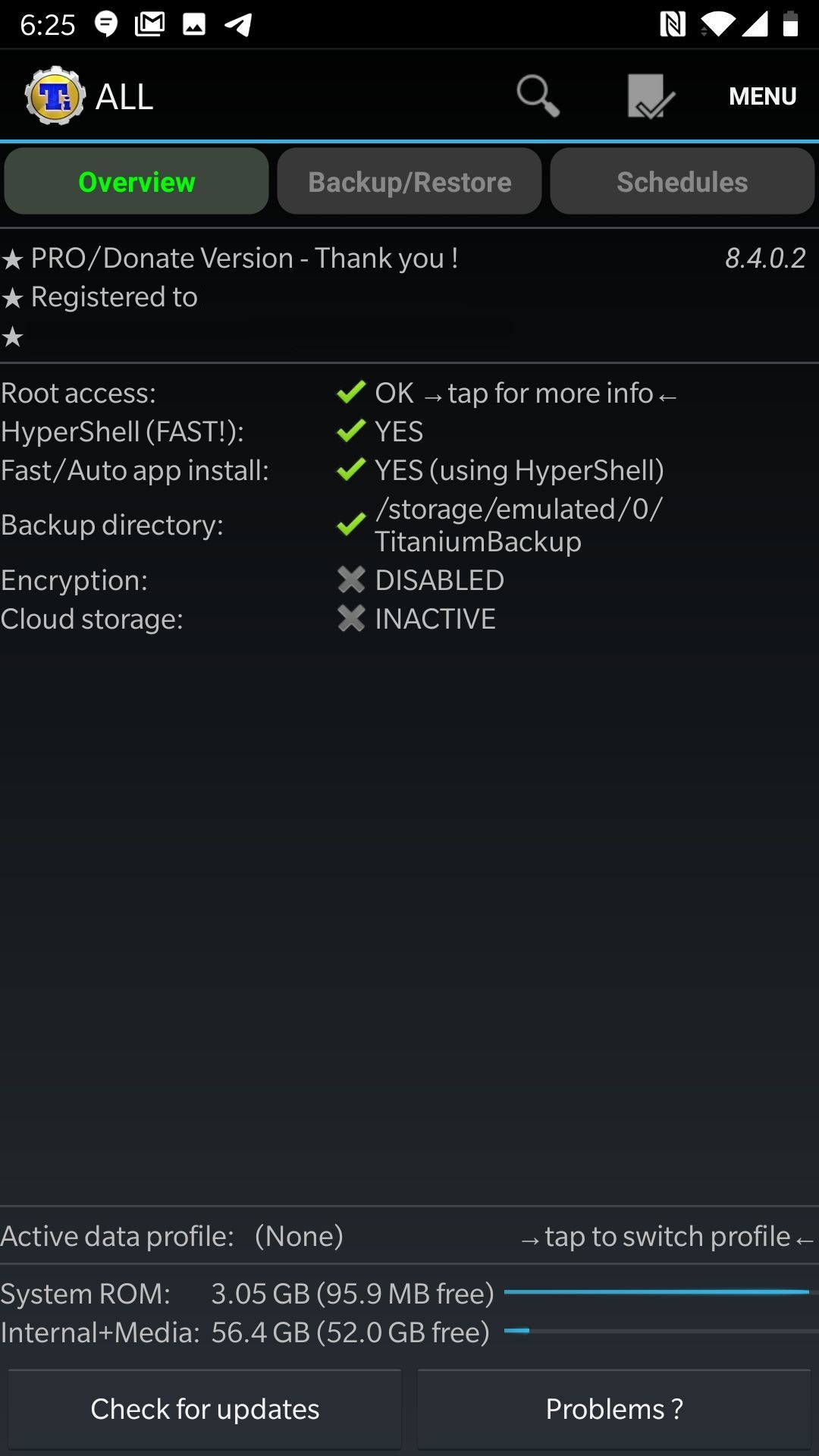Open the MENU item
This screenshot has width=819, height=1456.
point(761,96)
